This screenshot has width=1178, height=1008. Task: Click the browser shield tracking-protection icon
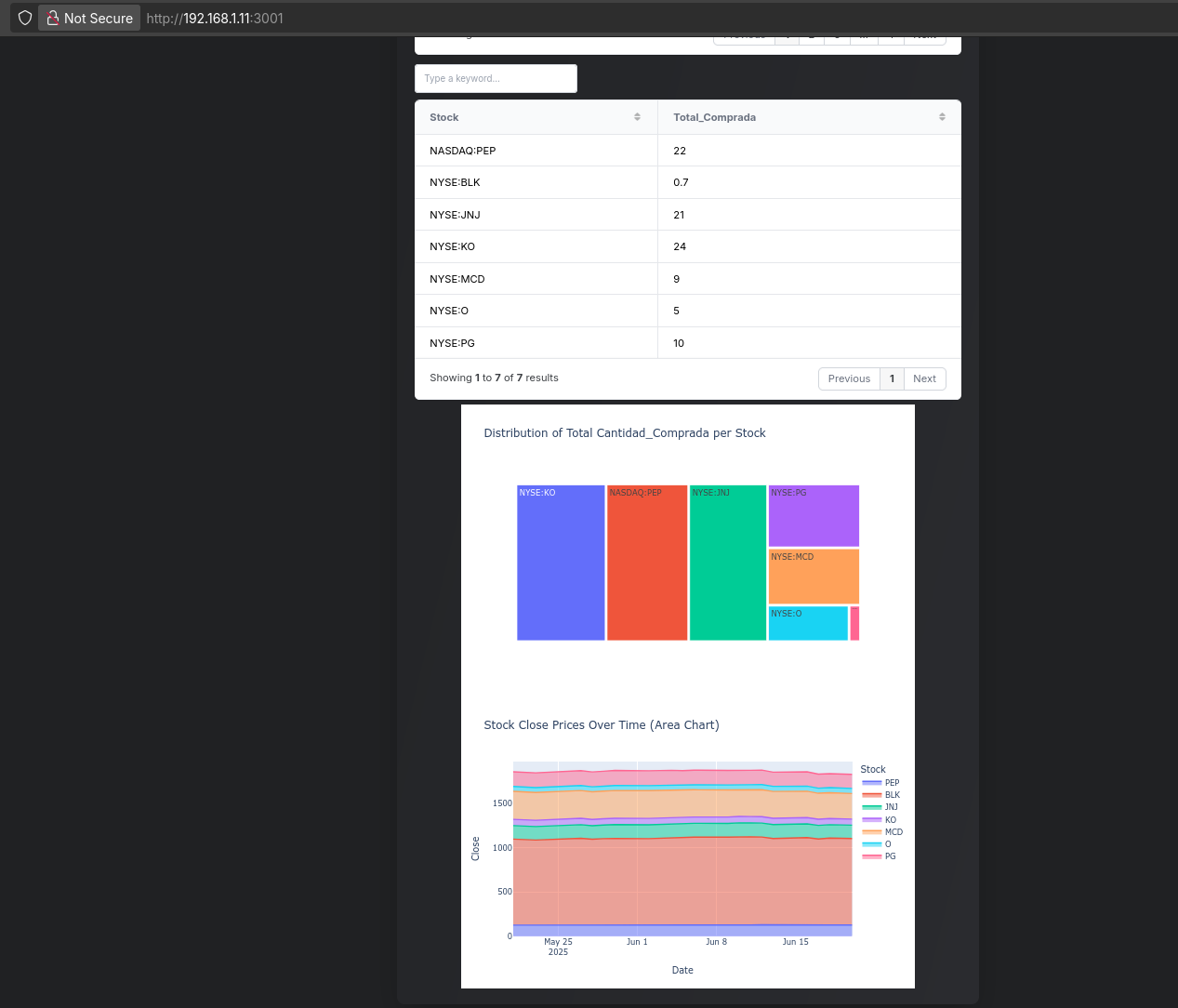click(x=25, y=18)
